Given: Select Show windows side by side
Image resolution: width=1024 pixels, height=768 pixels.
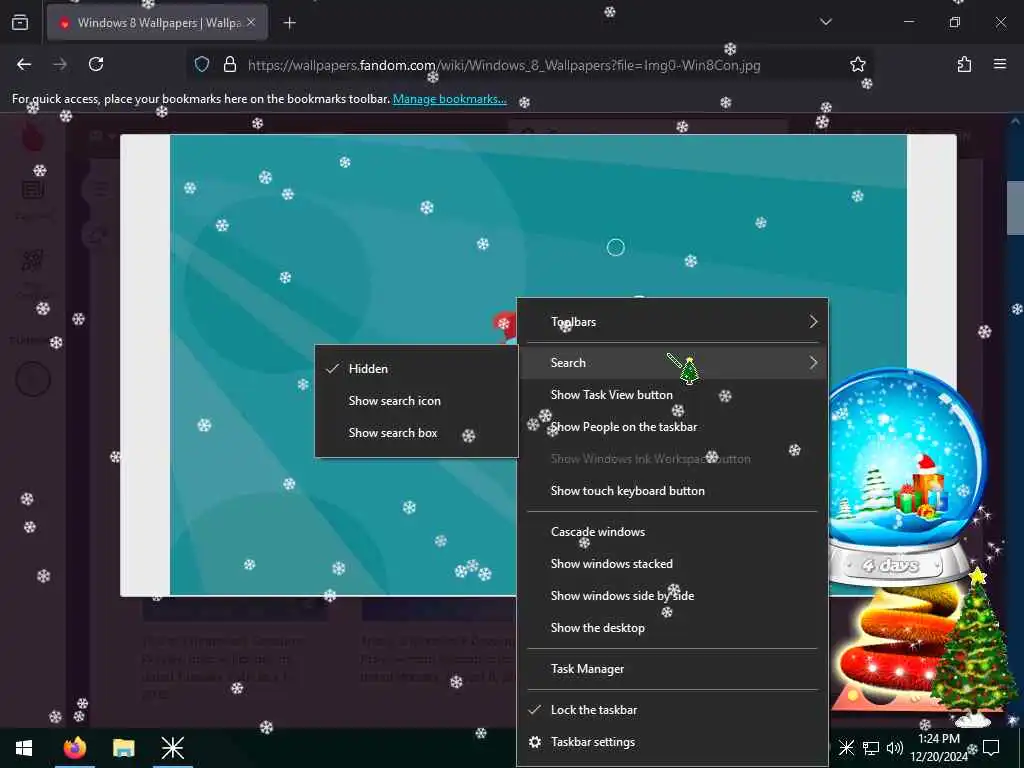Looking at the screenshot, I should tap(673, 596).
